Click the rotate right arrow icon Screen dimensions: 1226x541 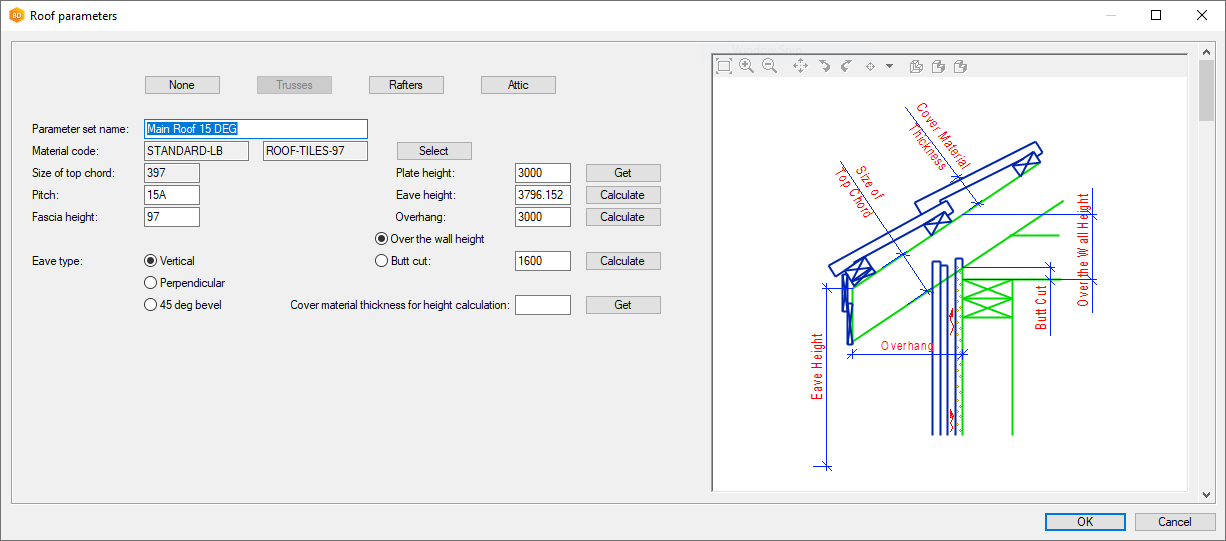click(846, 66)
